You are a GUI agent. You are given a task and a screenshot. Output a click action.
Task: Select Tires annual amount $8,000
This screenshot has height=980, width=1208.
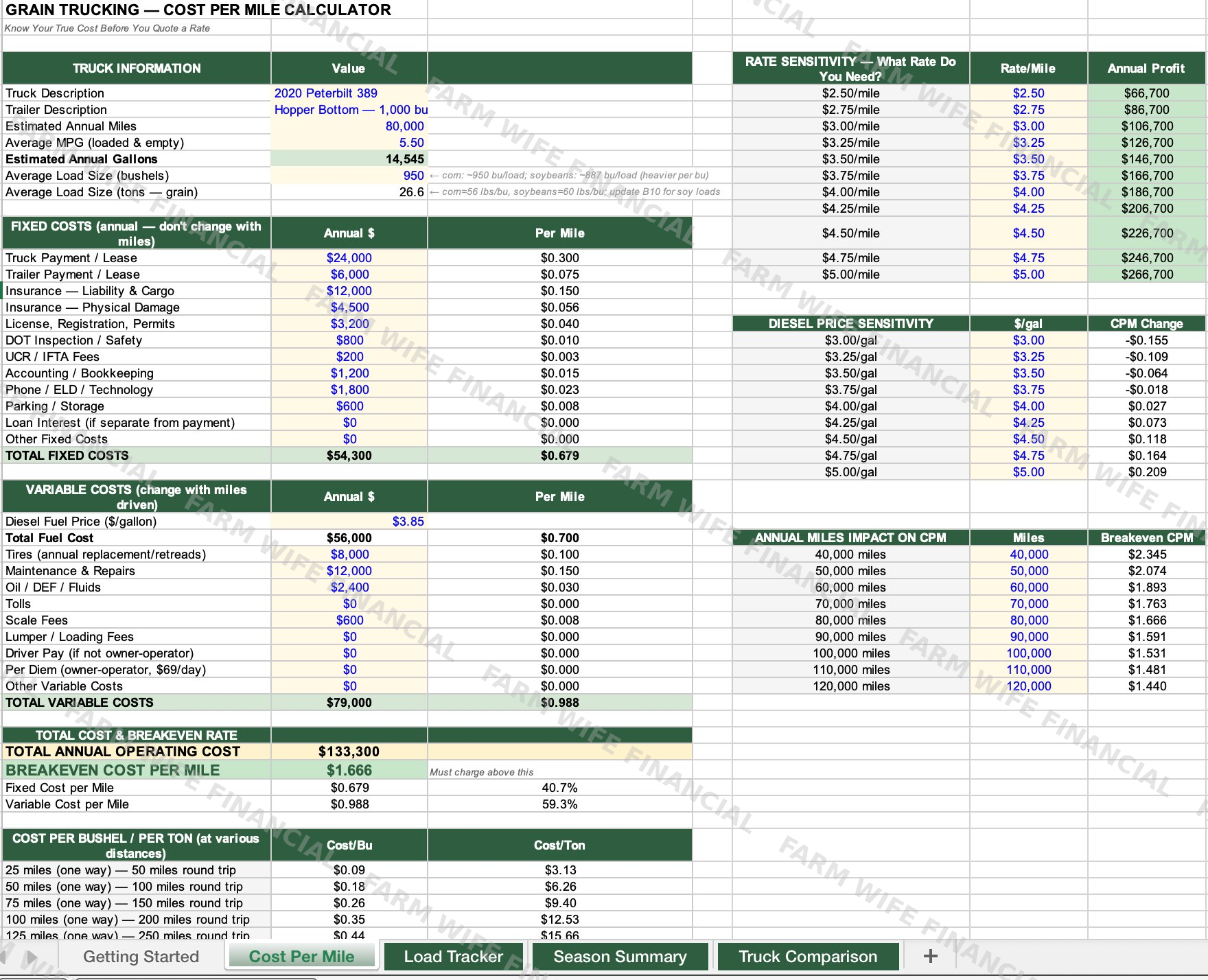[x=349, y=555]
